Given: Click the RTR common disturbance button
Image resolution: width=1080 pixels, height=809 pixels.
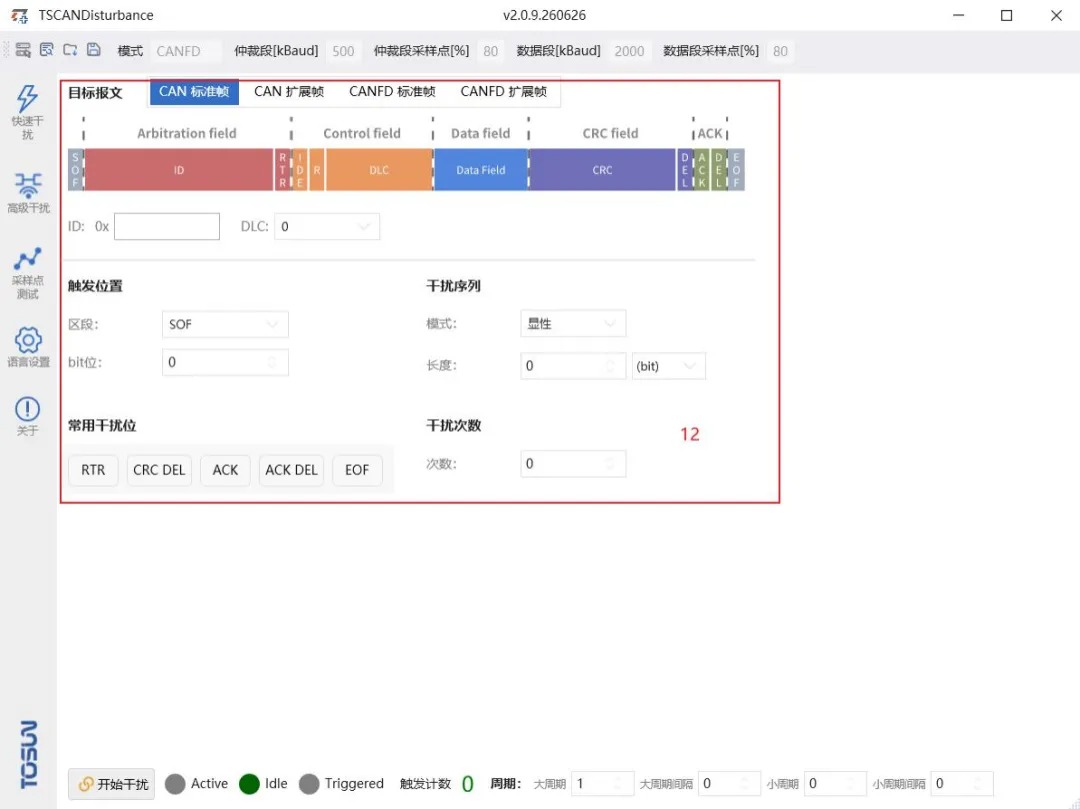Looking at the screenshot, I should pyautogui.click(x=93, y=470).
